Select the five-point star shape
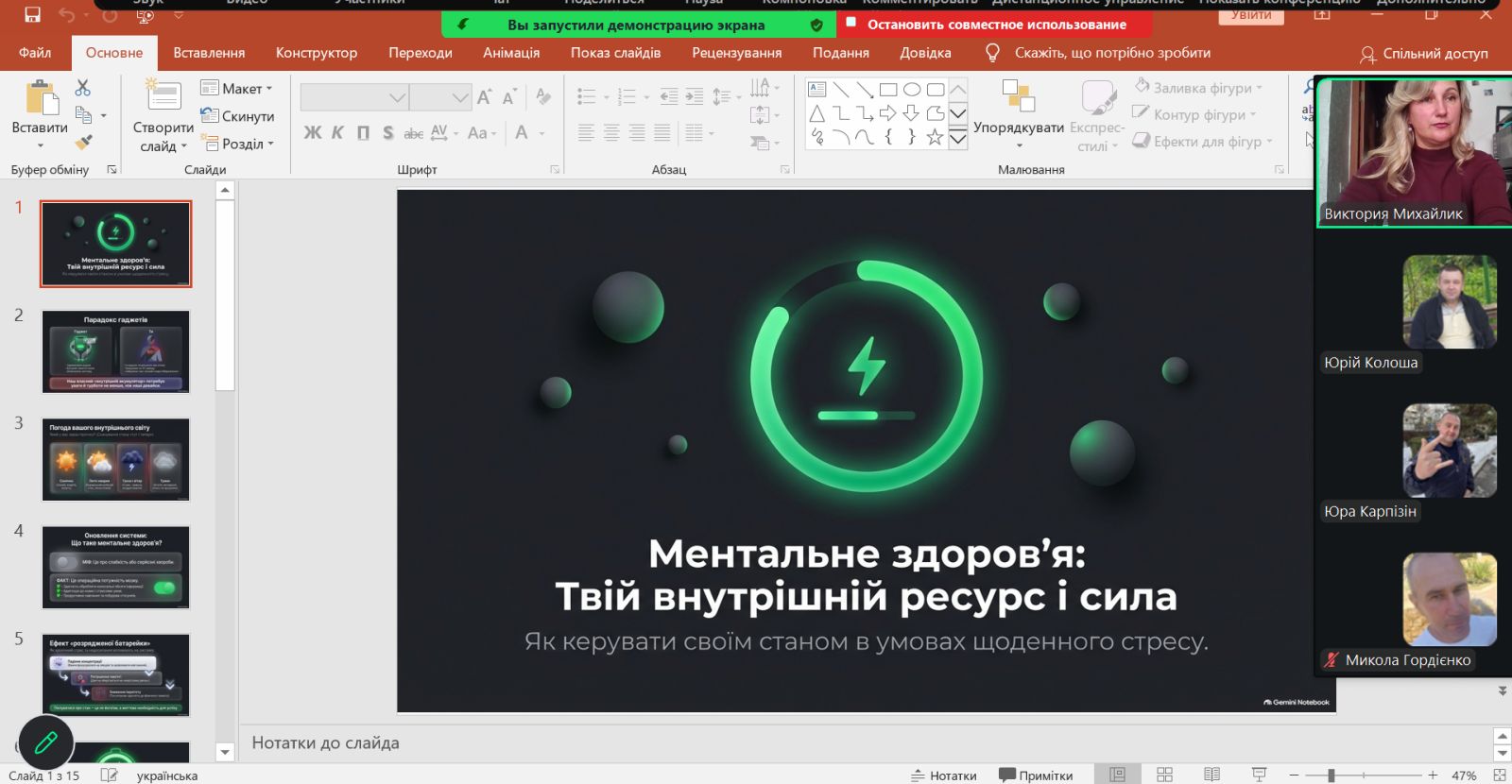The height and width of the screenshot is (784, 1512). point(935,137)
